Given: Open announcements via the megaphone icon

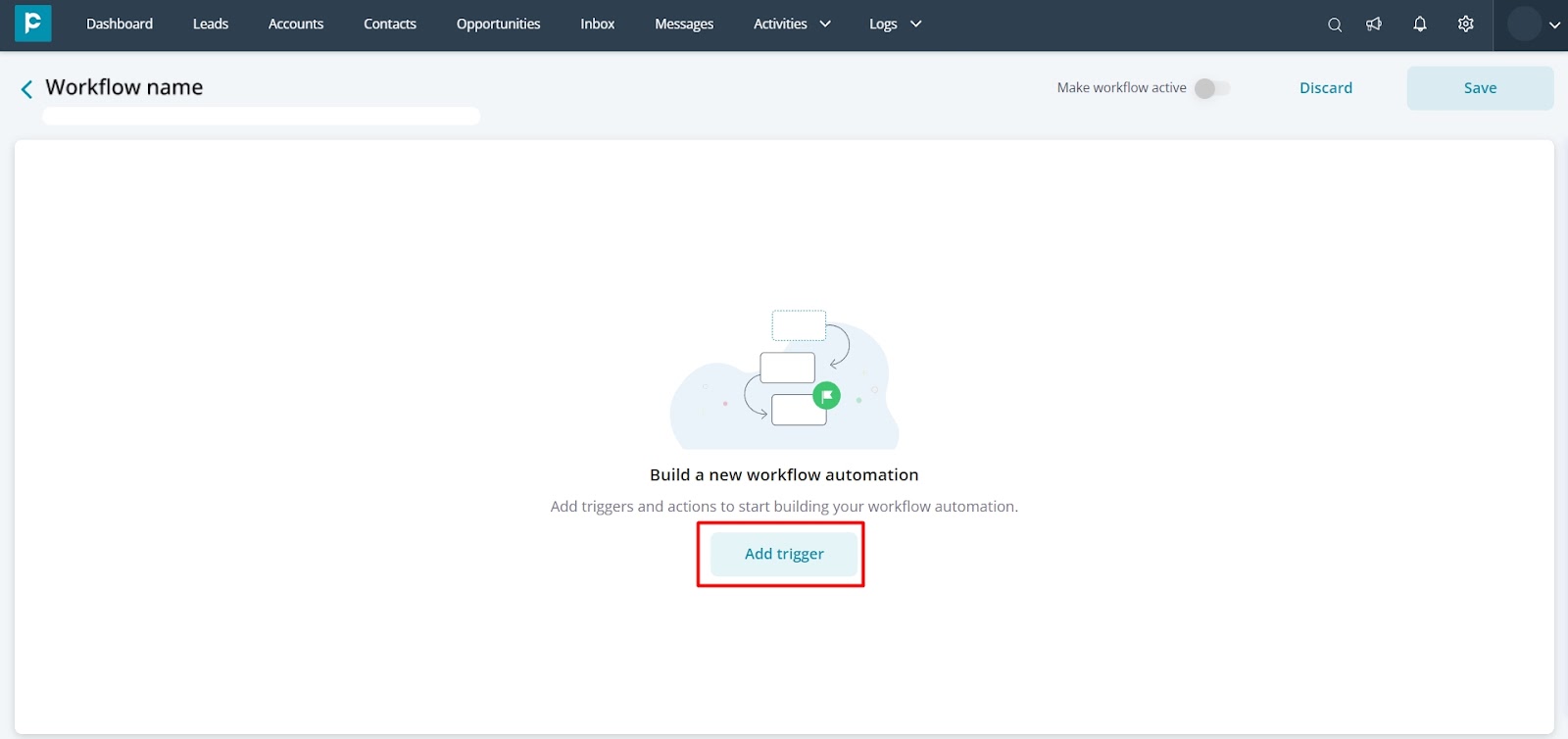Looking at the screenshot, I should pyautogui.click(x=1374, y=25).
